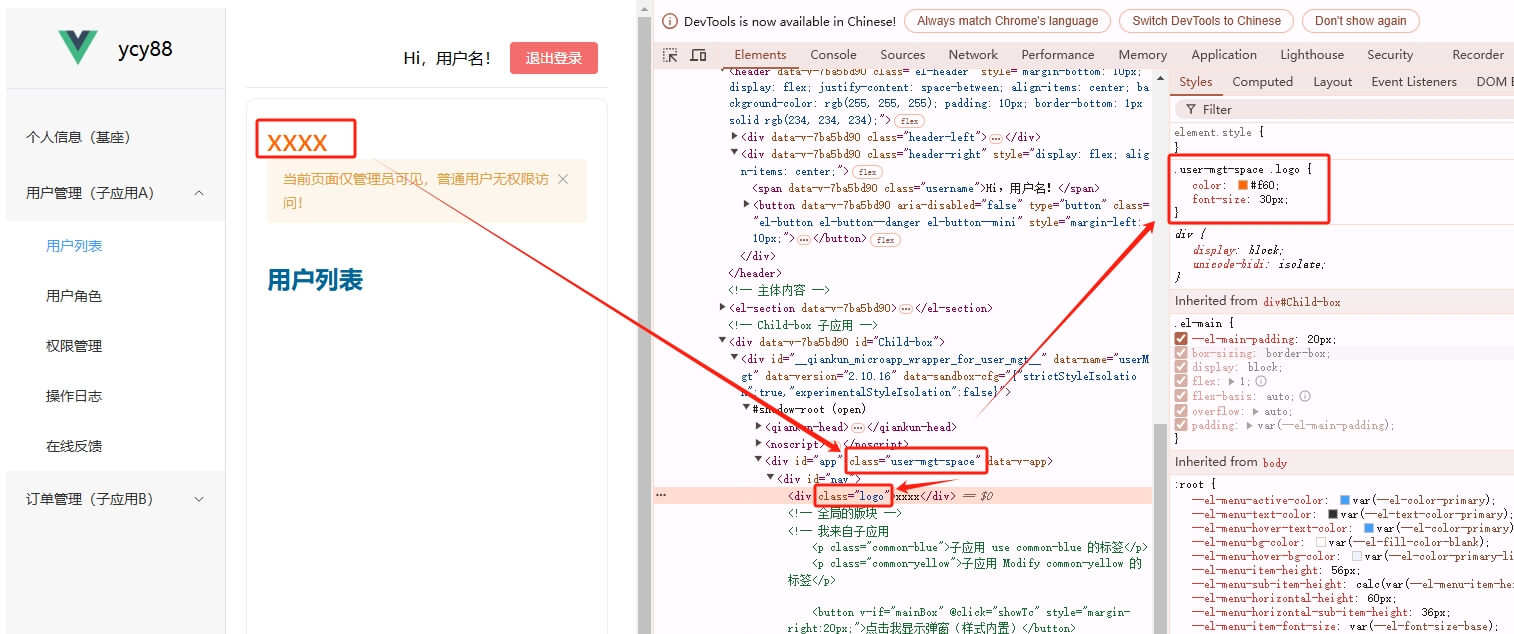Expand the el-section node in DOM tree

(x=723, y=308)
